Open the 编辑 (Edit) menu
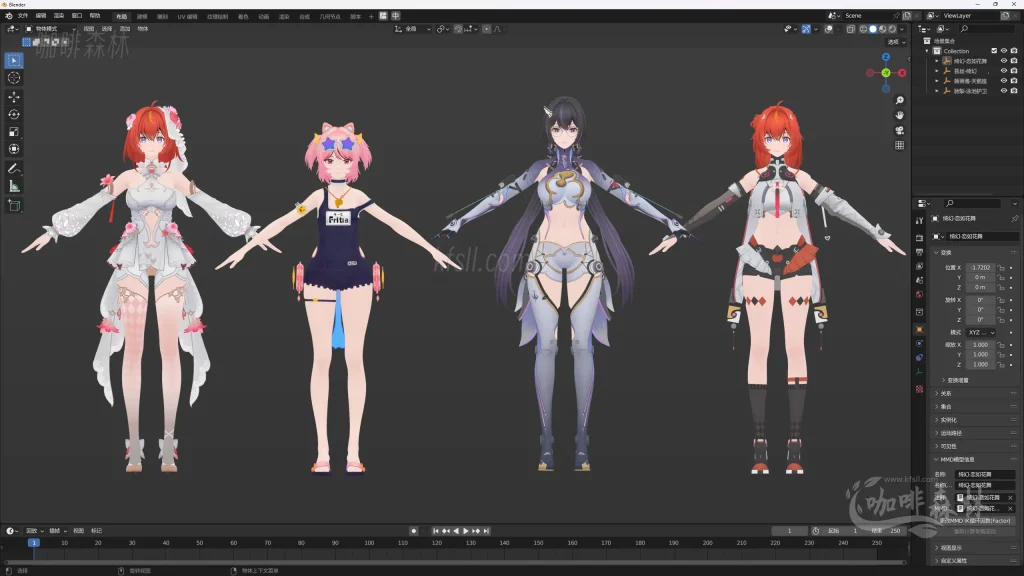The width and height of the screenshot is (1024, 576). [41, 16]
